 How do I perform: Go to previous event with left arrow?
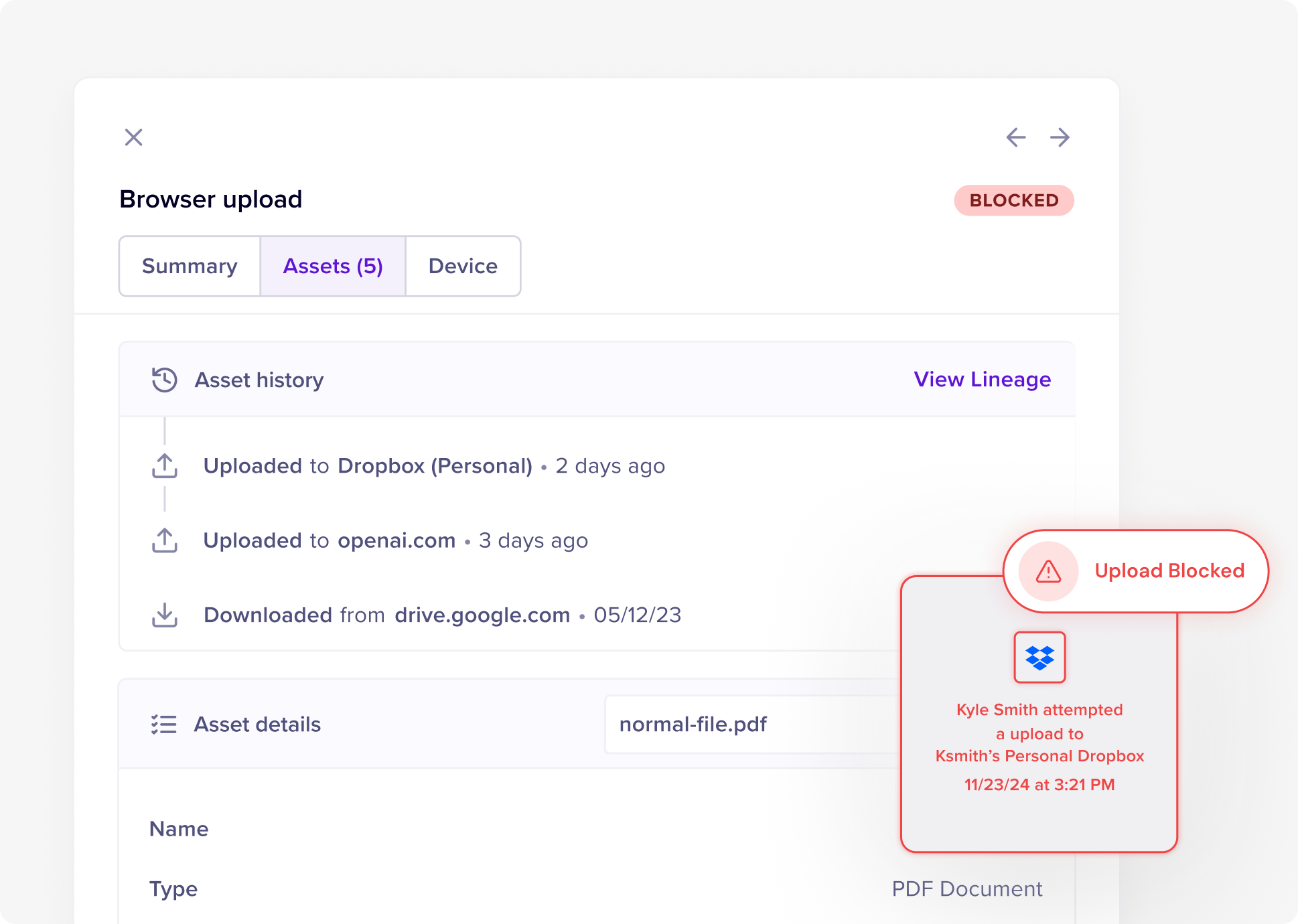point(1015,137)
